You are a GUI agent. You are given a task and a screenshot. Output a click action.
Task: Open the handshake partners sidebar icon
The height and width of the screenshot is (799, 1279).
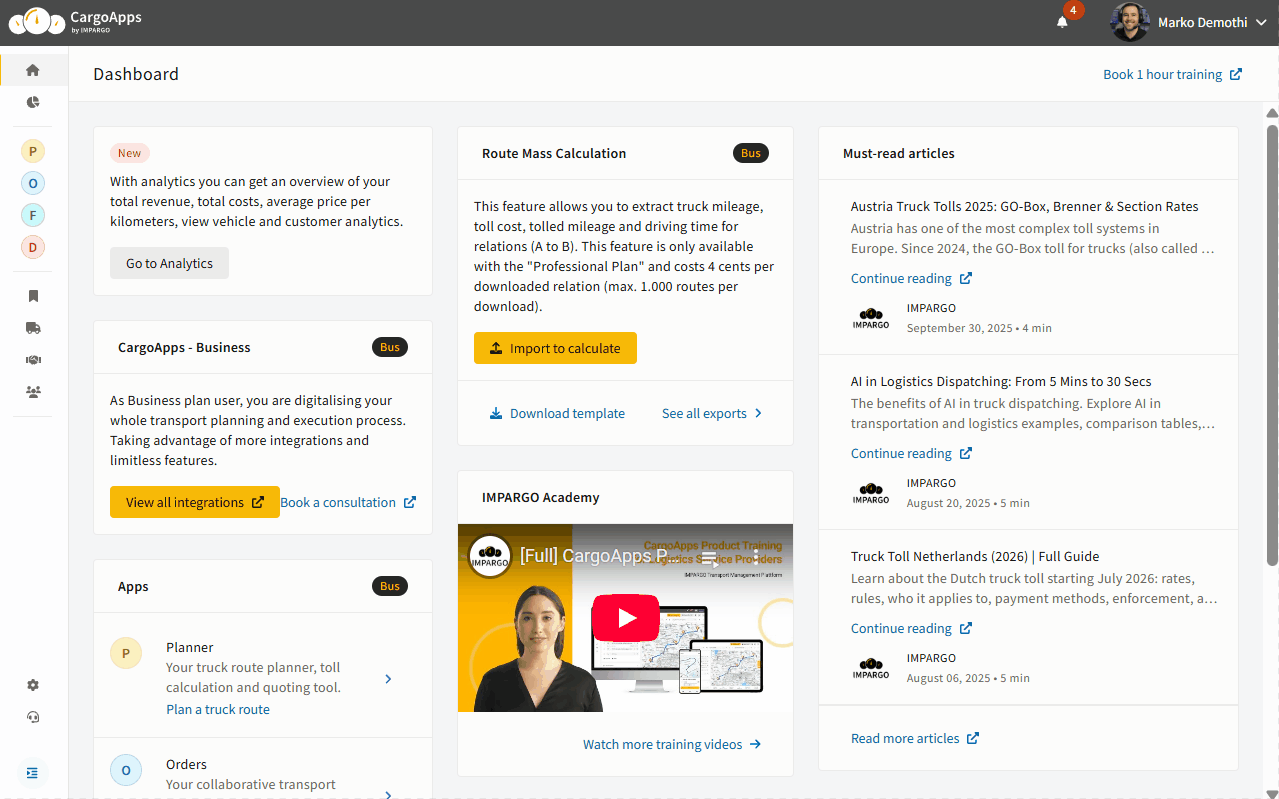coord(33,360)
